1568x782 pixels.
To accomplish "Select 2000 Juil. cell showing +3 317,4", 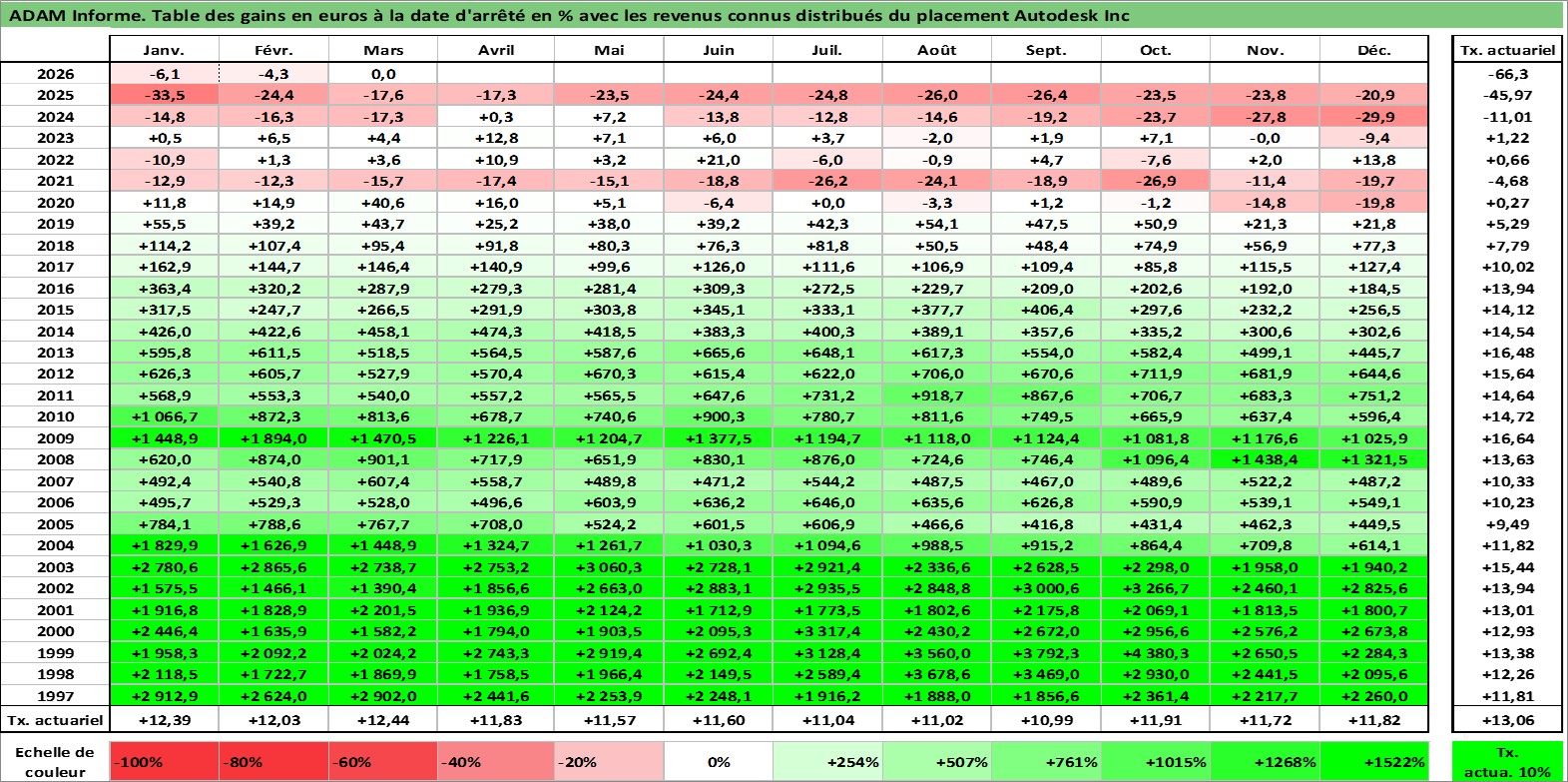I will point(827,631).
